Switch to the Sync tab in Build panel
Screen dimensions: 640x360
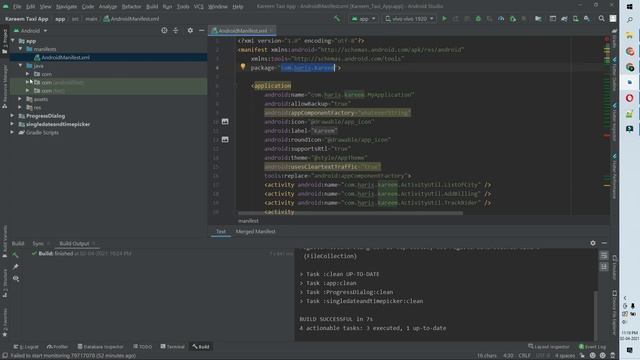(x=38, y=243)
